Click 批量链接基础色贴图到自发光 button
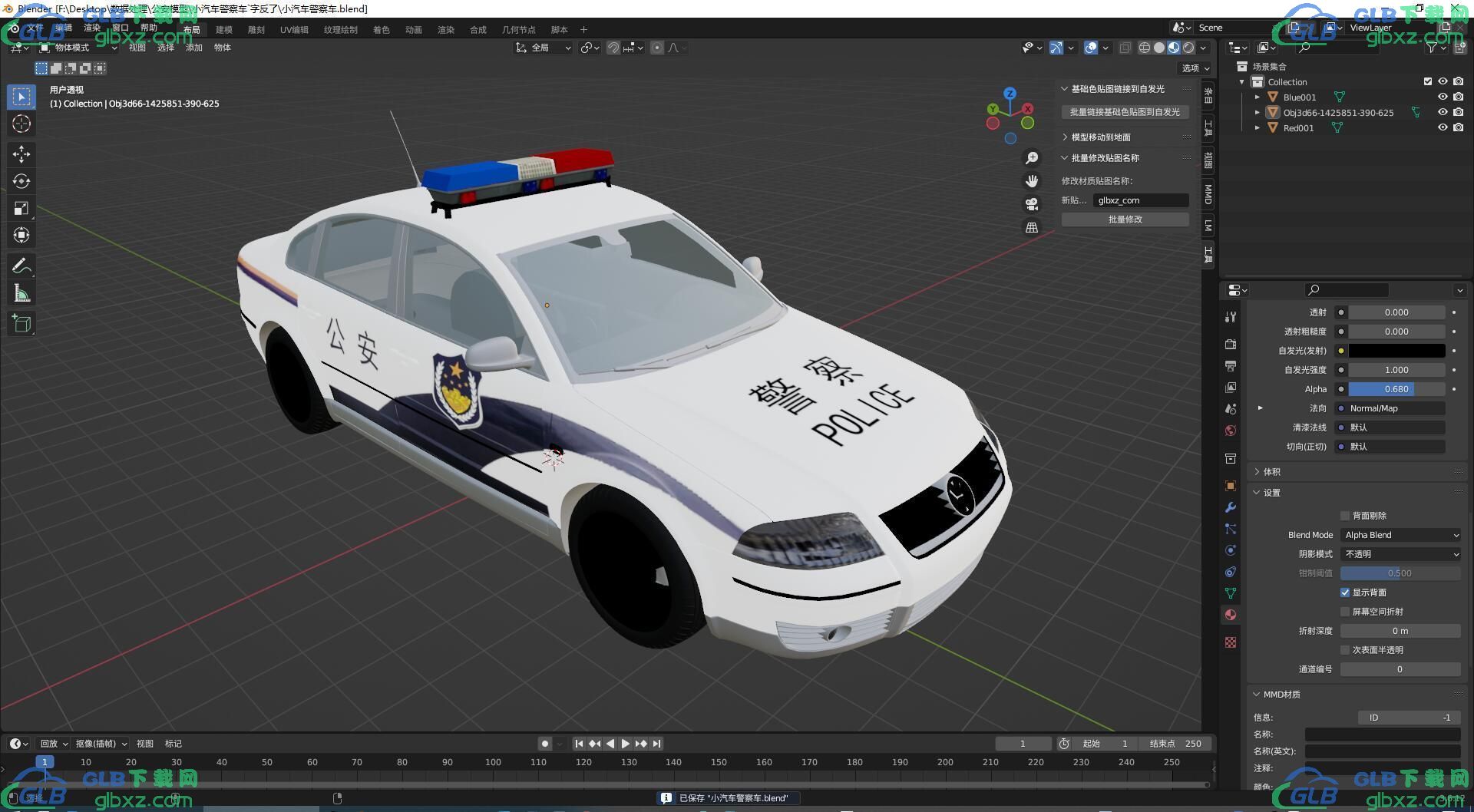The width and height of the screenshot is (1474, 812). coord(1125,112)
